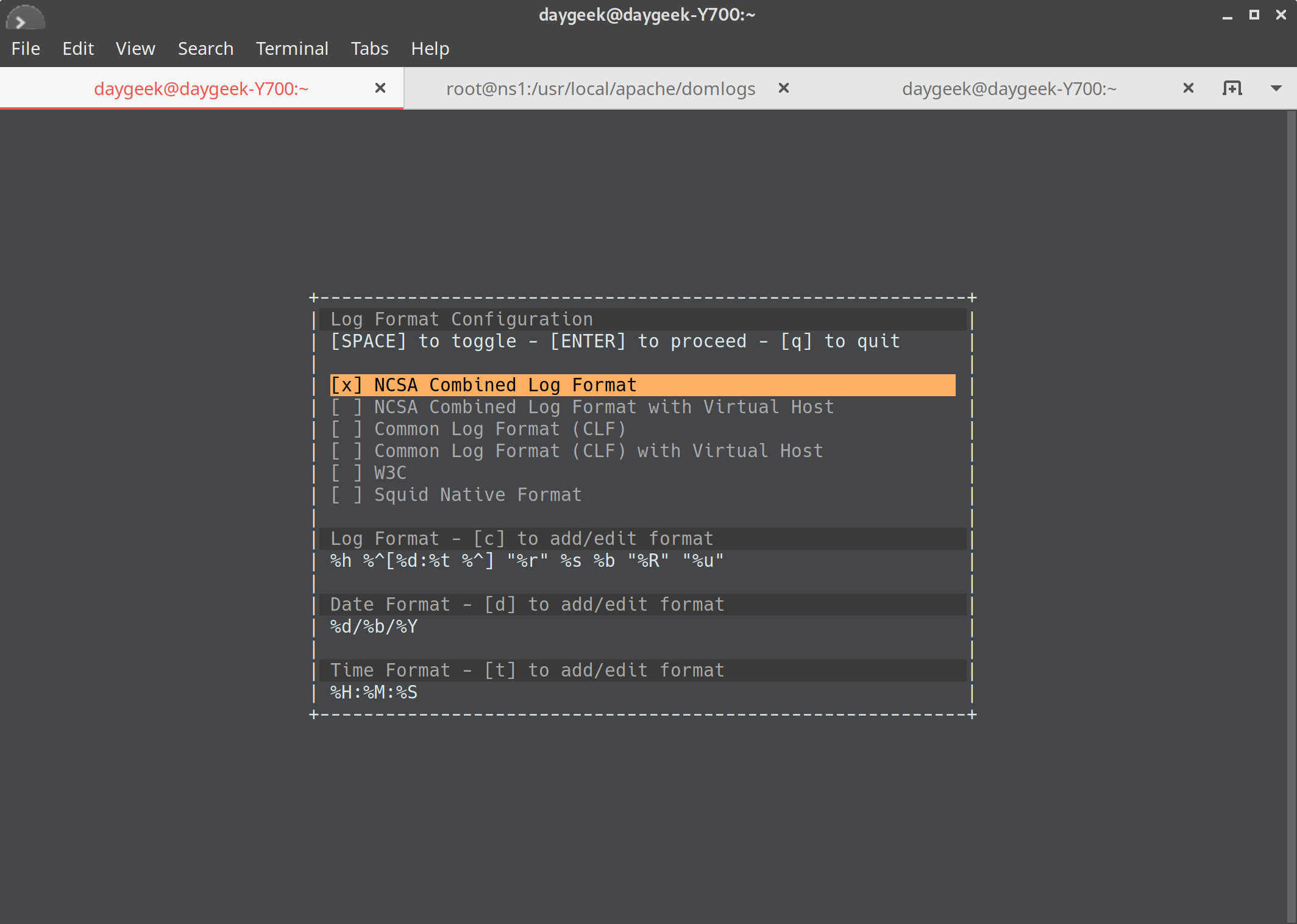Viewport: 1297px width, 924px height.
Task: Open the Terminal menu
Action: [292, 49]
